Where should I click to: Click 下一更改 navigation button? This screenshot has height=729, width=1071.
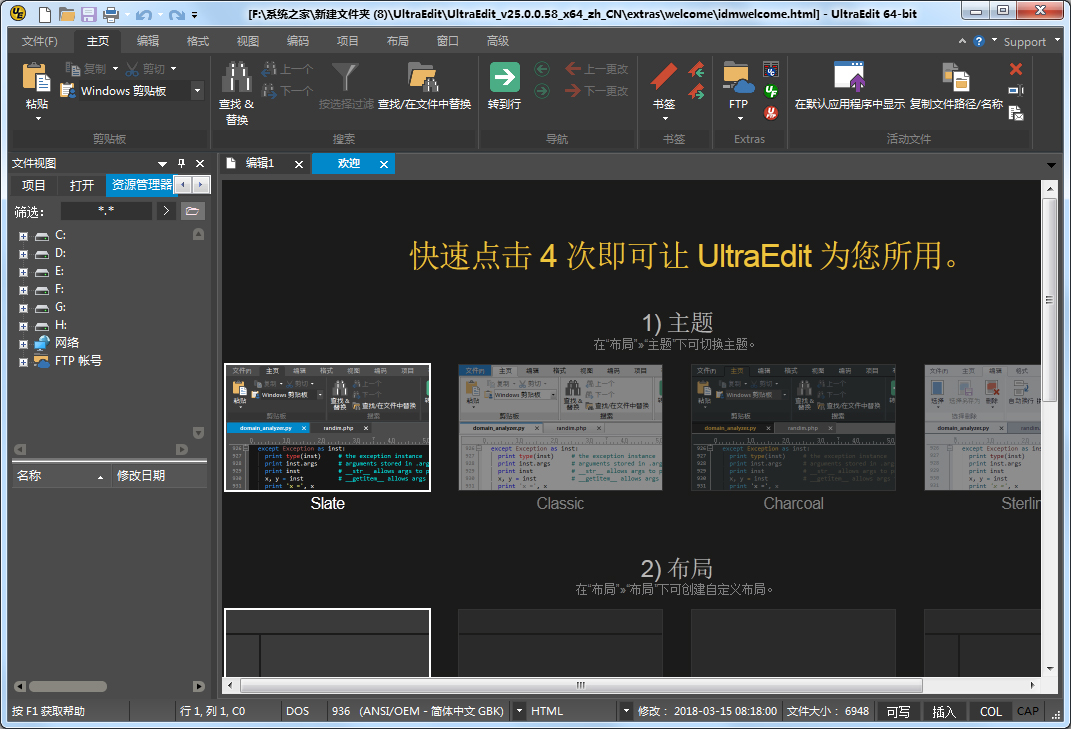596,90
